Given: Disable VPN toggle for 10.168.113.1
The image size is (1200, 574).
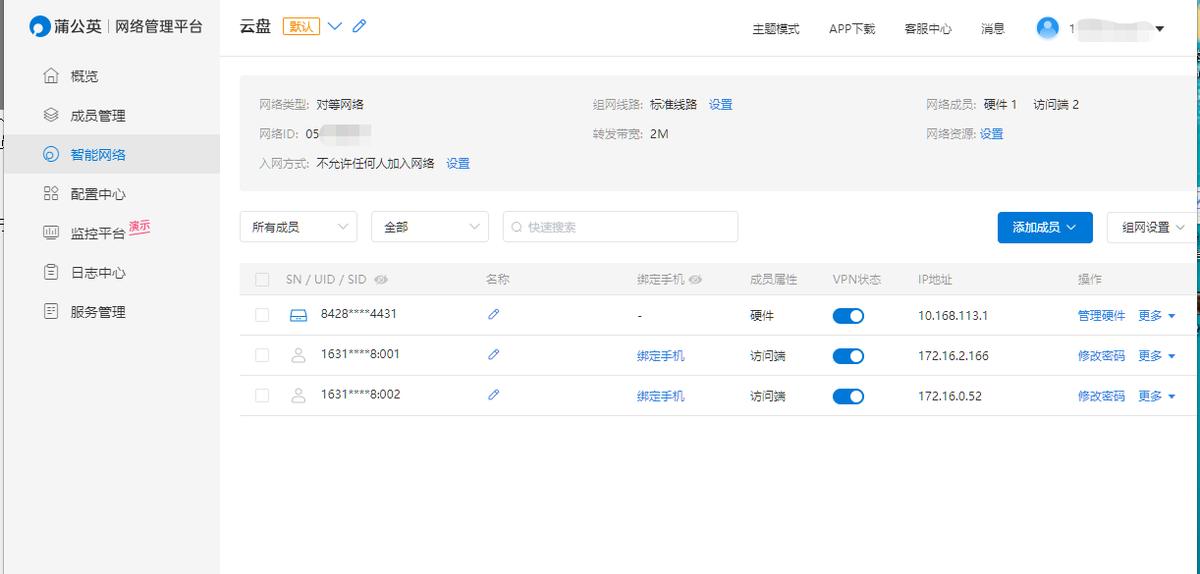Looking at the screenshot, I should pyautogui.click(x=848, y=316).
